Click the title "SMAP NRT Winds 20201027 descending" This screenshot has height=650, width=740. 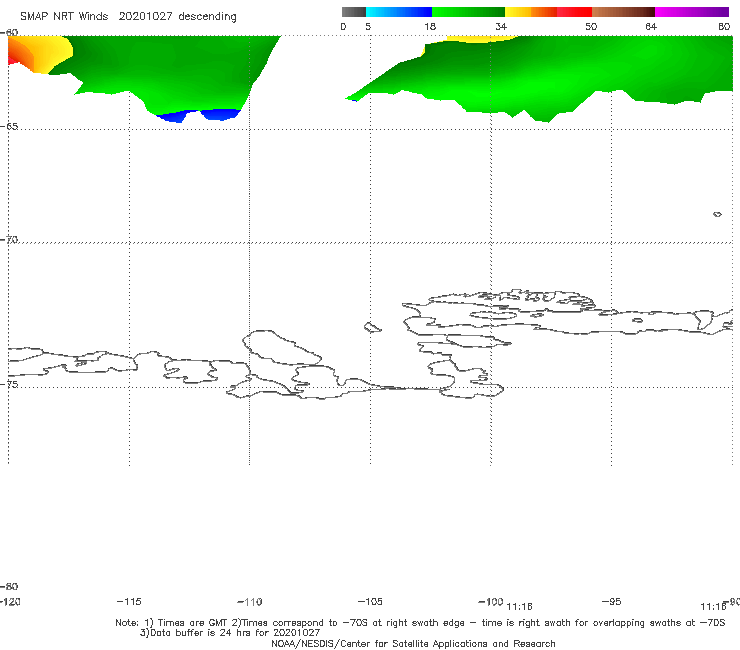click(128, 16)
